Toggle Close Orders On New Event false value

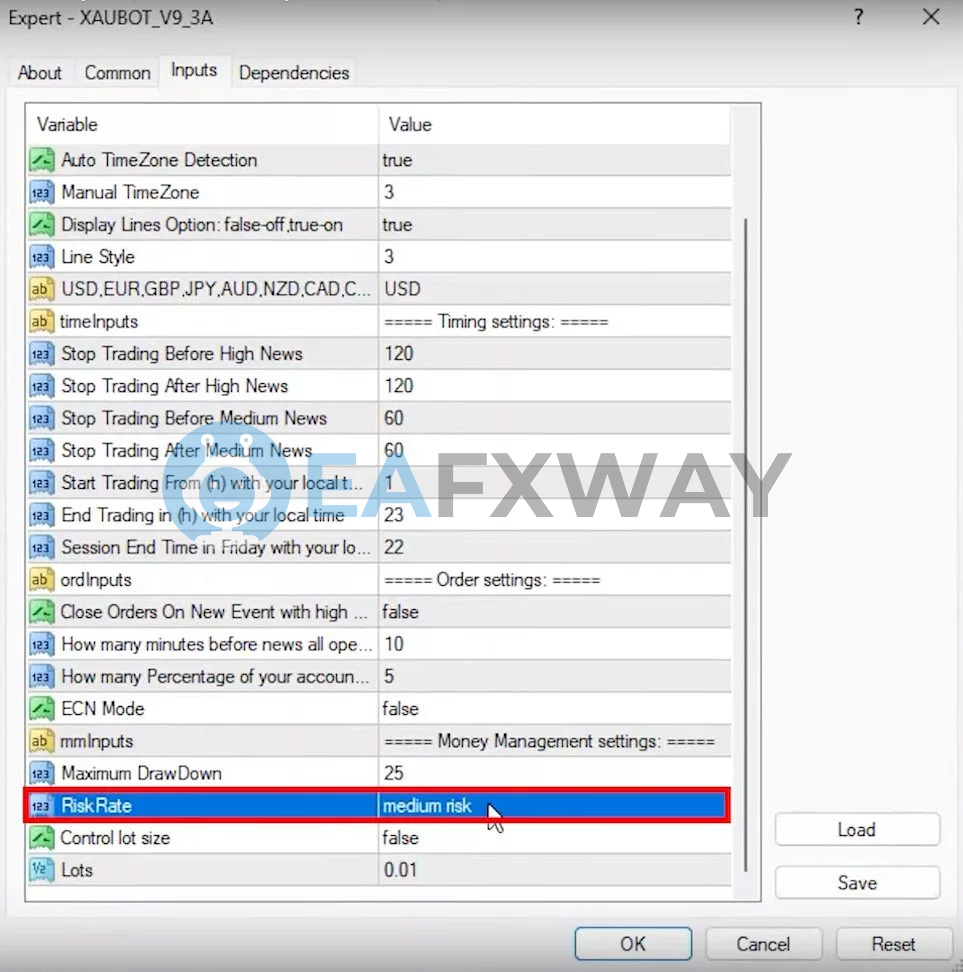click(554, 612)
